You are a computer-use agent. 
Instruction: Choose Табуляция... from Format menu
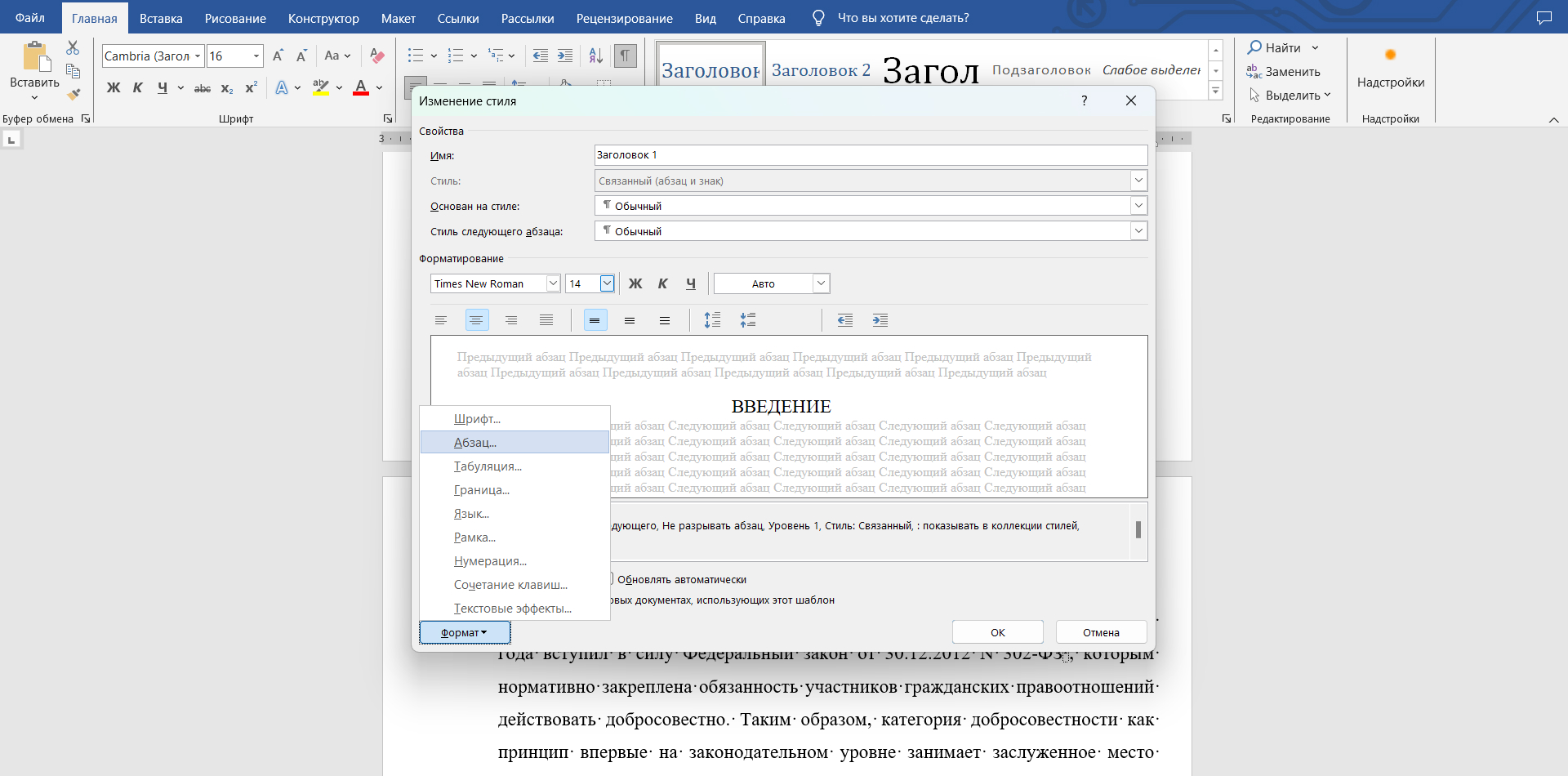pyautogui.click(x=514, y=466)
